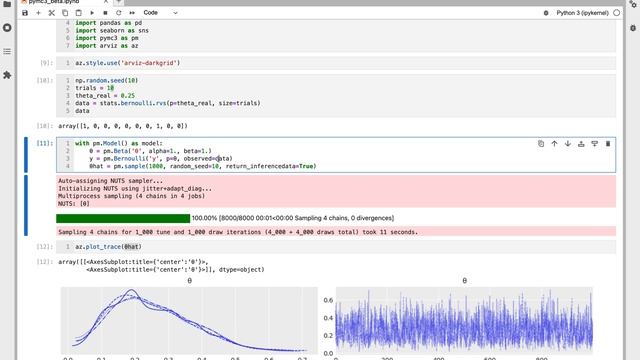
Task: Click the posterior density plot for θ
Action: (x=189, y=320)
